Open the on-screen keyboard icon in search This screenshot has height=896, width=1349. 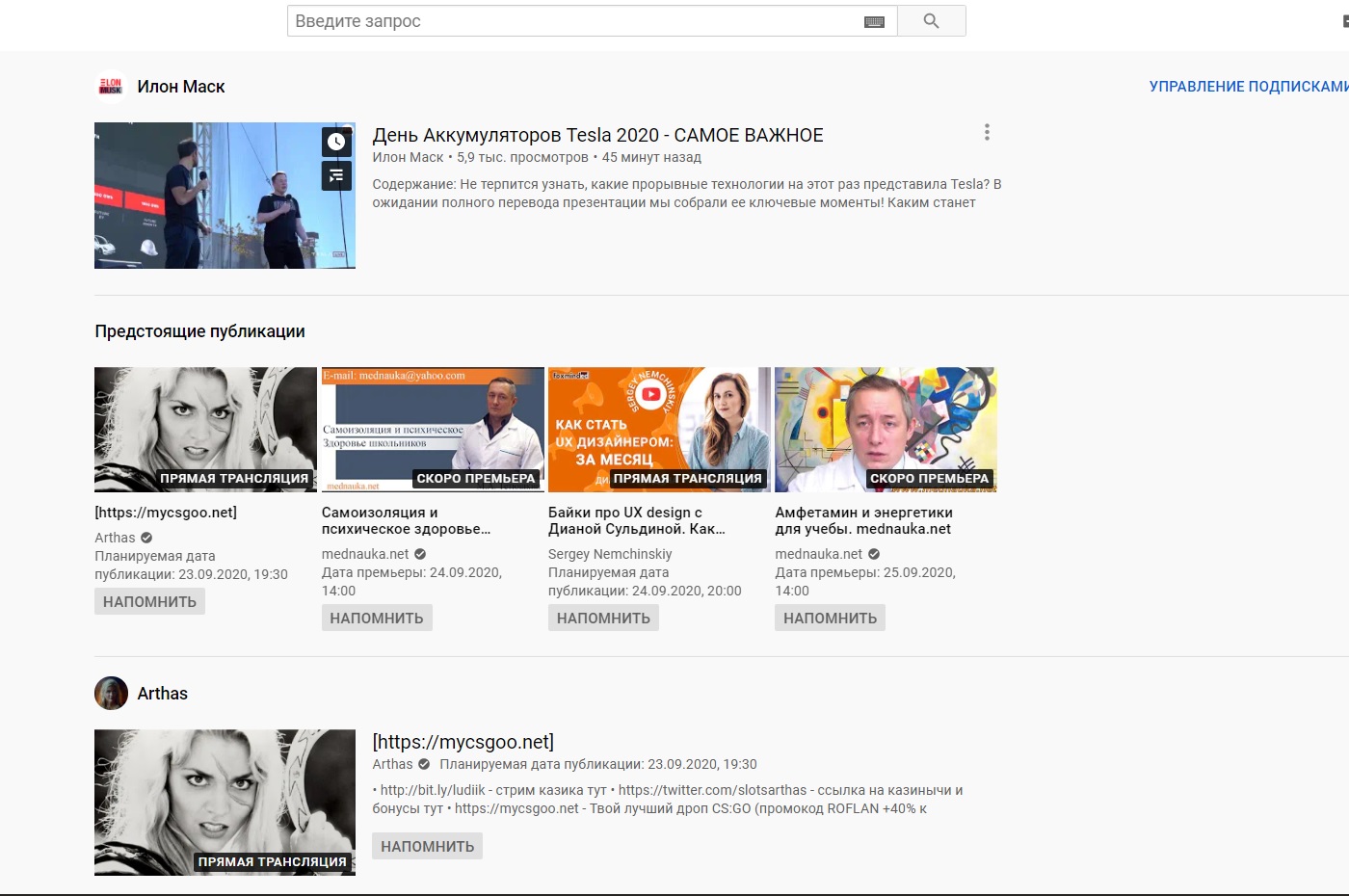(874, 22)
